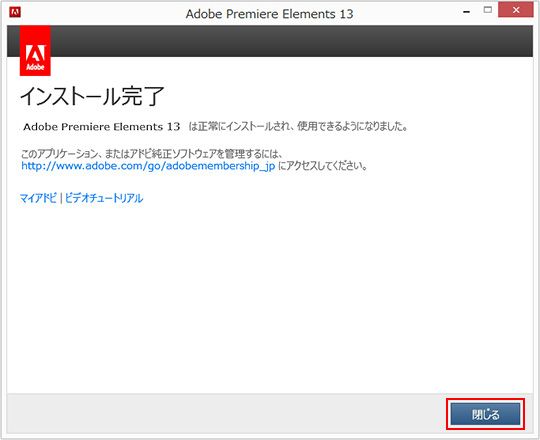Maximize the installer window
Viewport: 540px width, 440px height.
click(487, 10)
